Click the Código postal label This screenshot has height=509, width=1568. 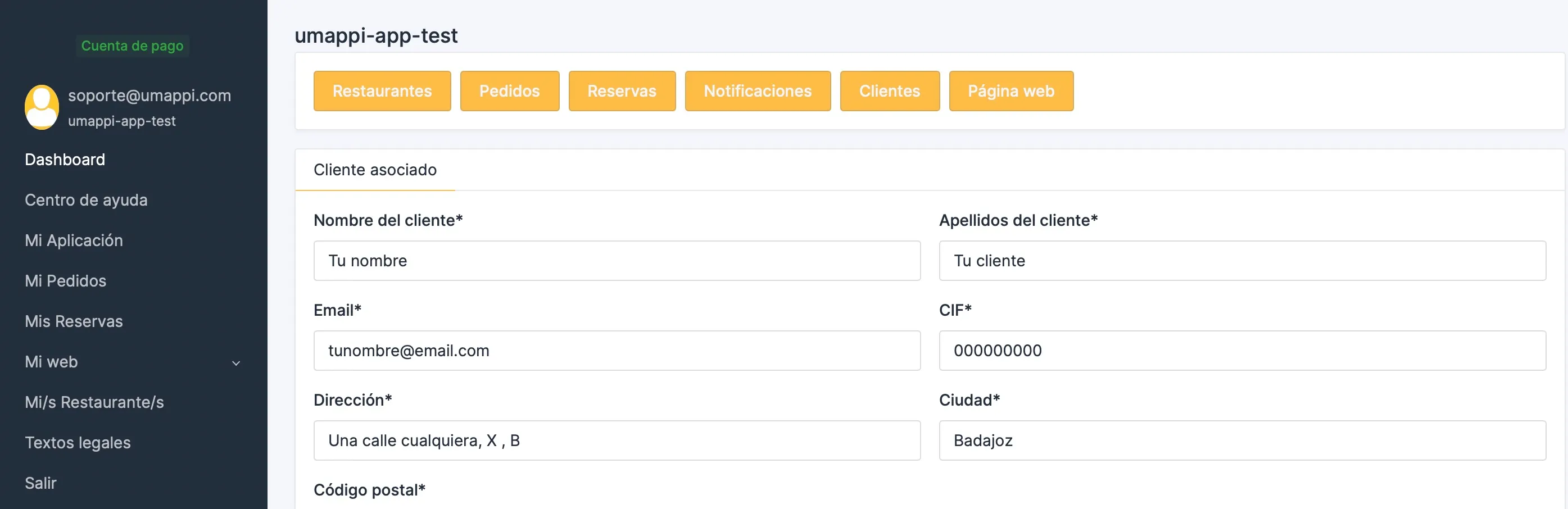coord(369,490)
